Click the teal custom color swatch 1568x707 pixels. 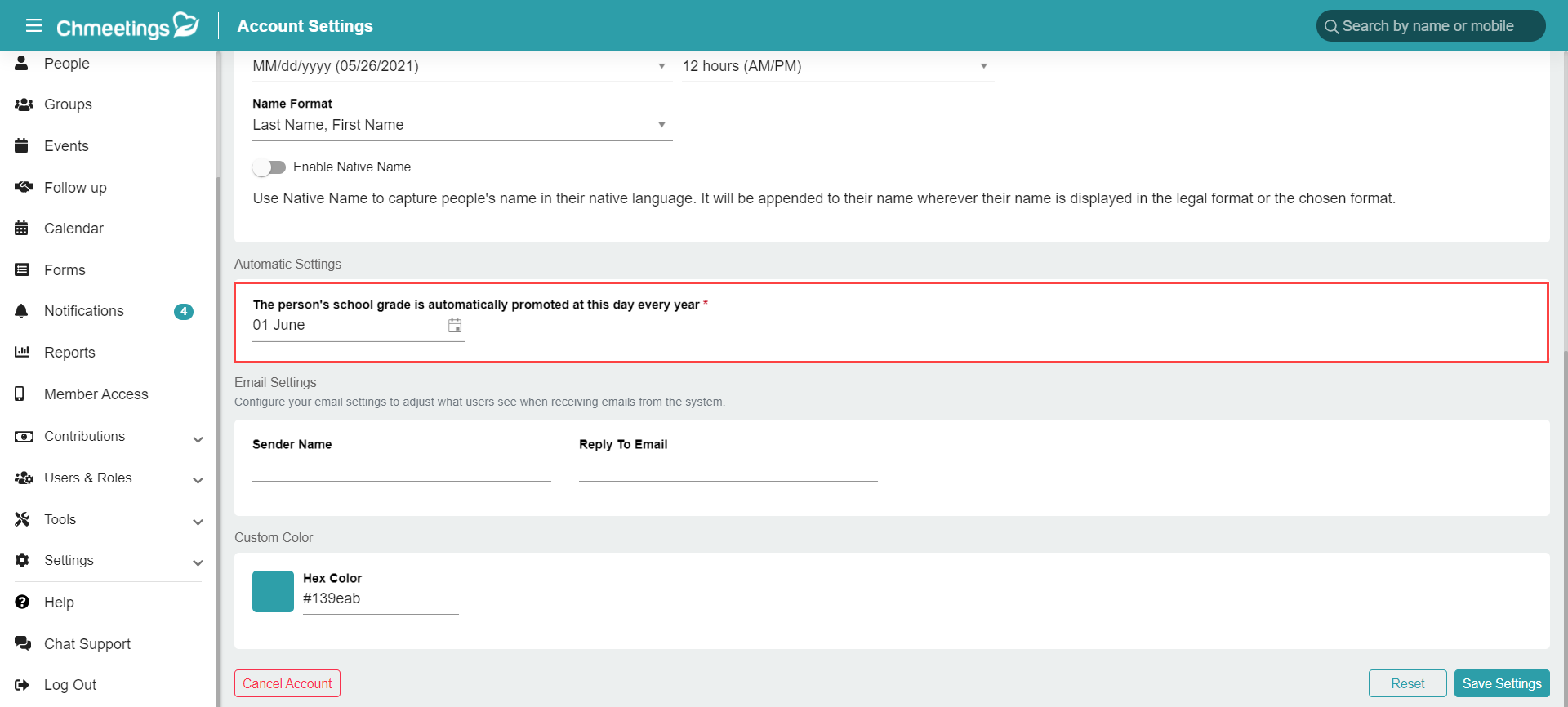click(x=273, y=591)
